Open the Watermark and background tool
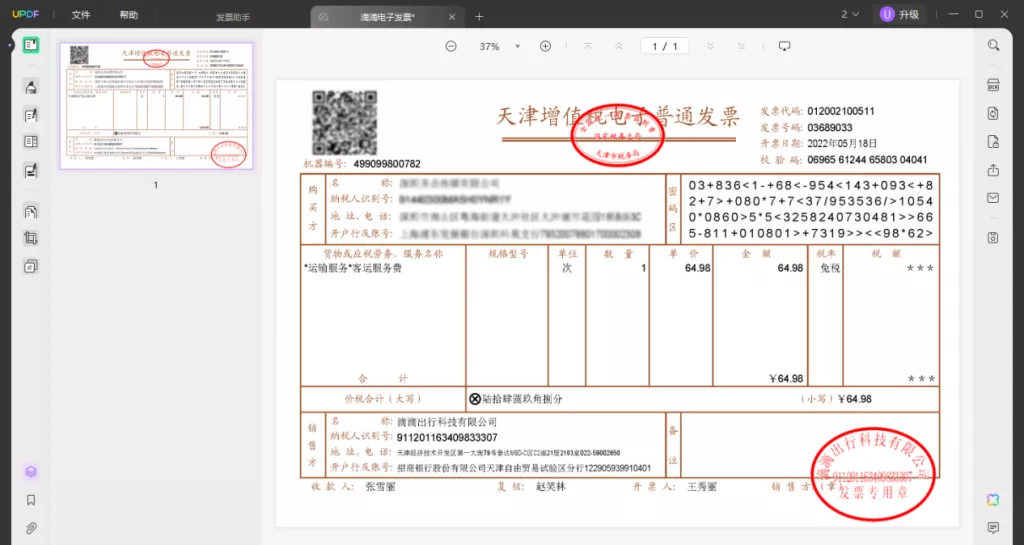This screenshot has height=545, width=1024. 31,266
